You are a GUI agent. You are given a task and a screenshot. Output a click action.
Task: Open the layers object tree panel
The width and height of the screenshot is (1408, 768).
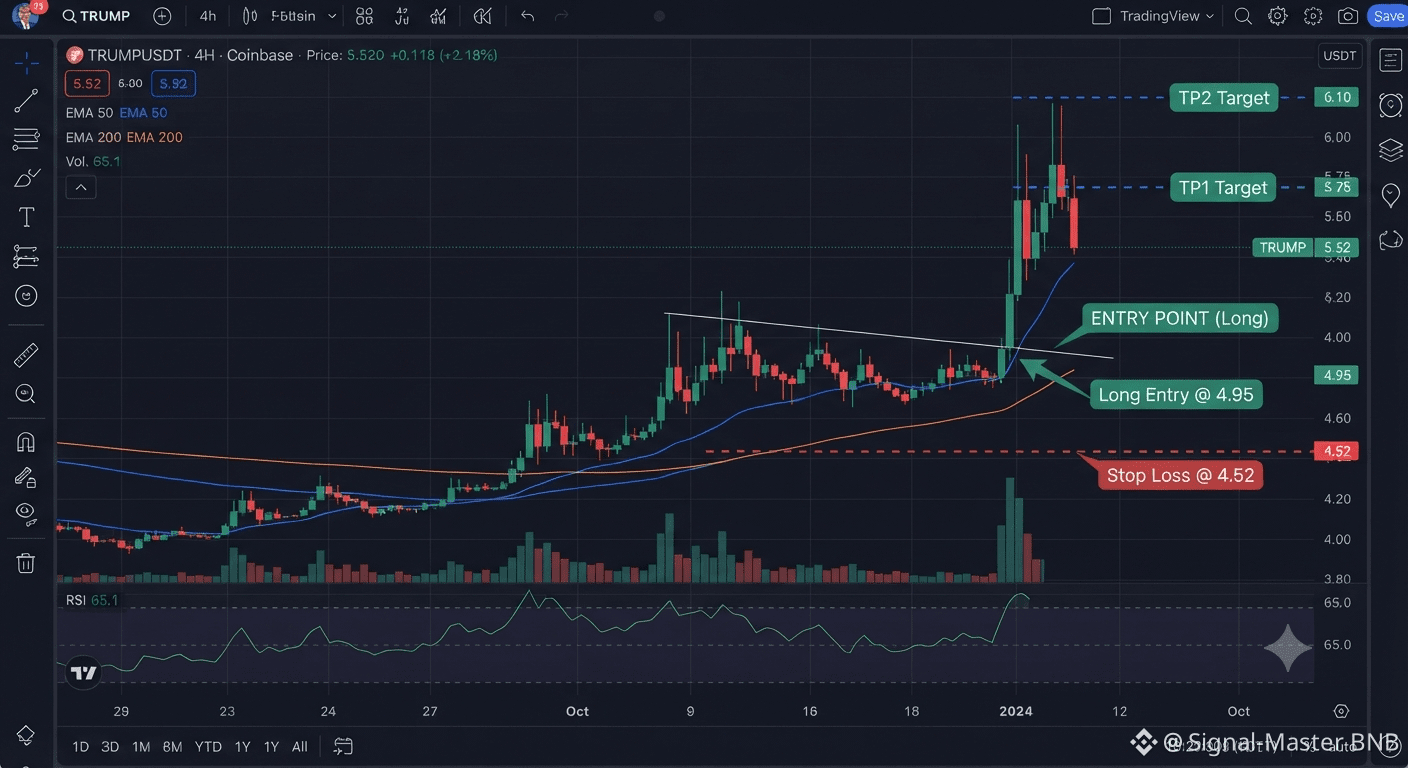1390,150
